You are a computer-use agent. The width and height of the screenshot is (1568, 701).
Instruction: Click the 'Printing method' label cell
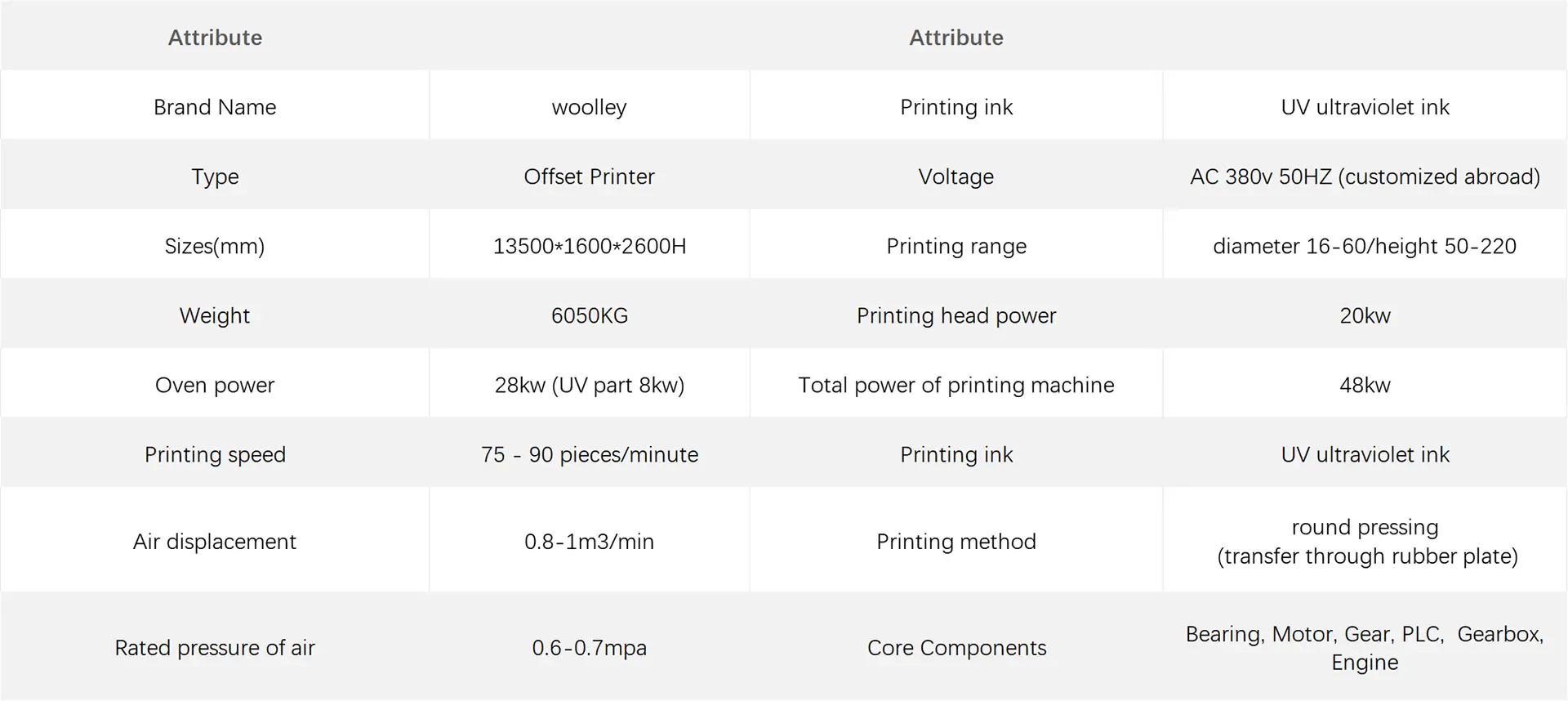pos(956,541)
